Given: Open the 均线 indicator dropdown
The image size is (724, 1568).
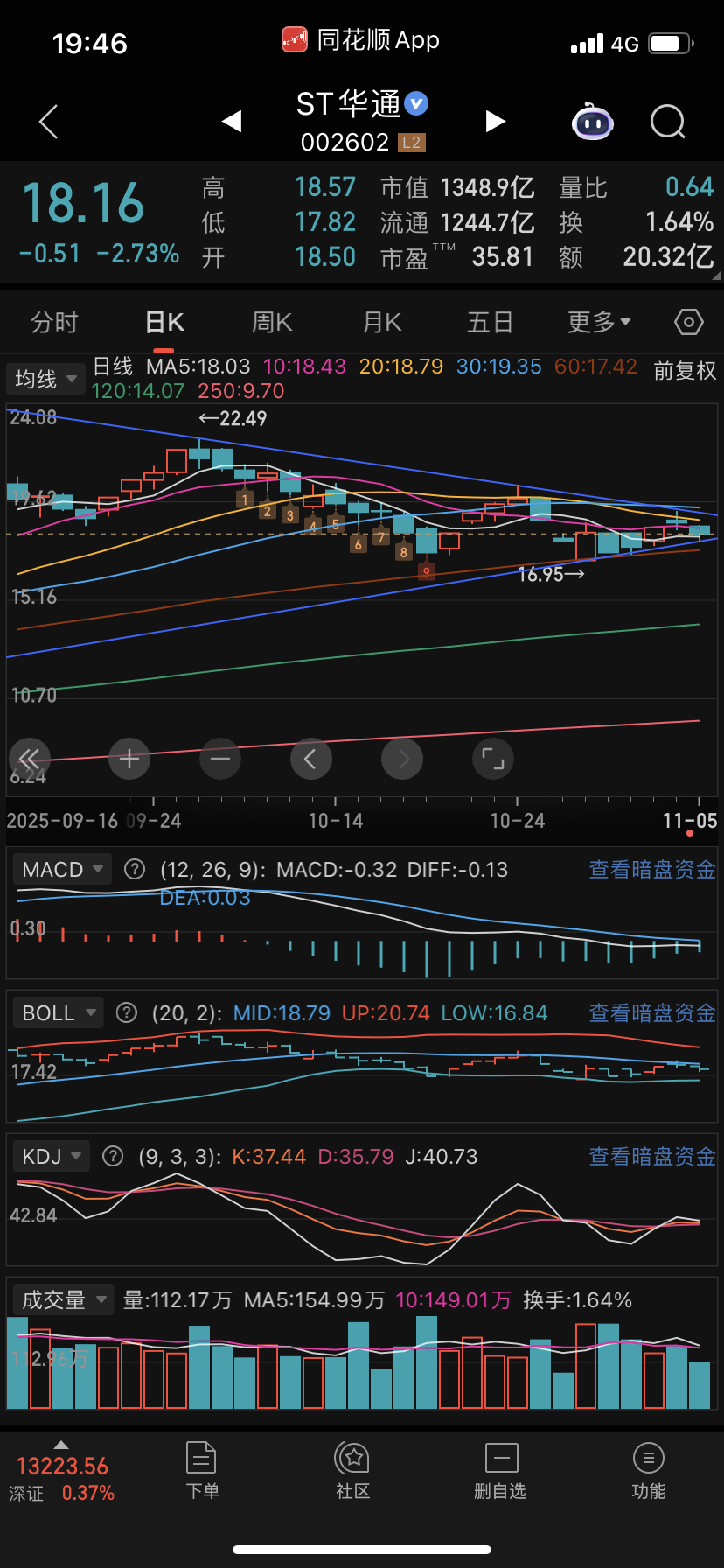Looking at the screenshot, I should tap(45, 379).
